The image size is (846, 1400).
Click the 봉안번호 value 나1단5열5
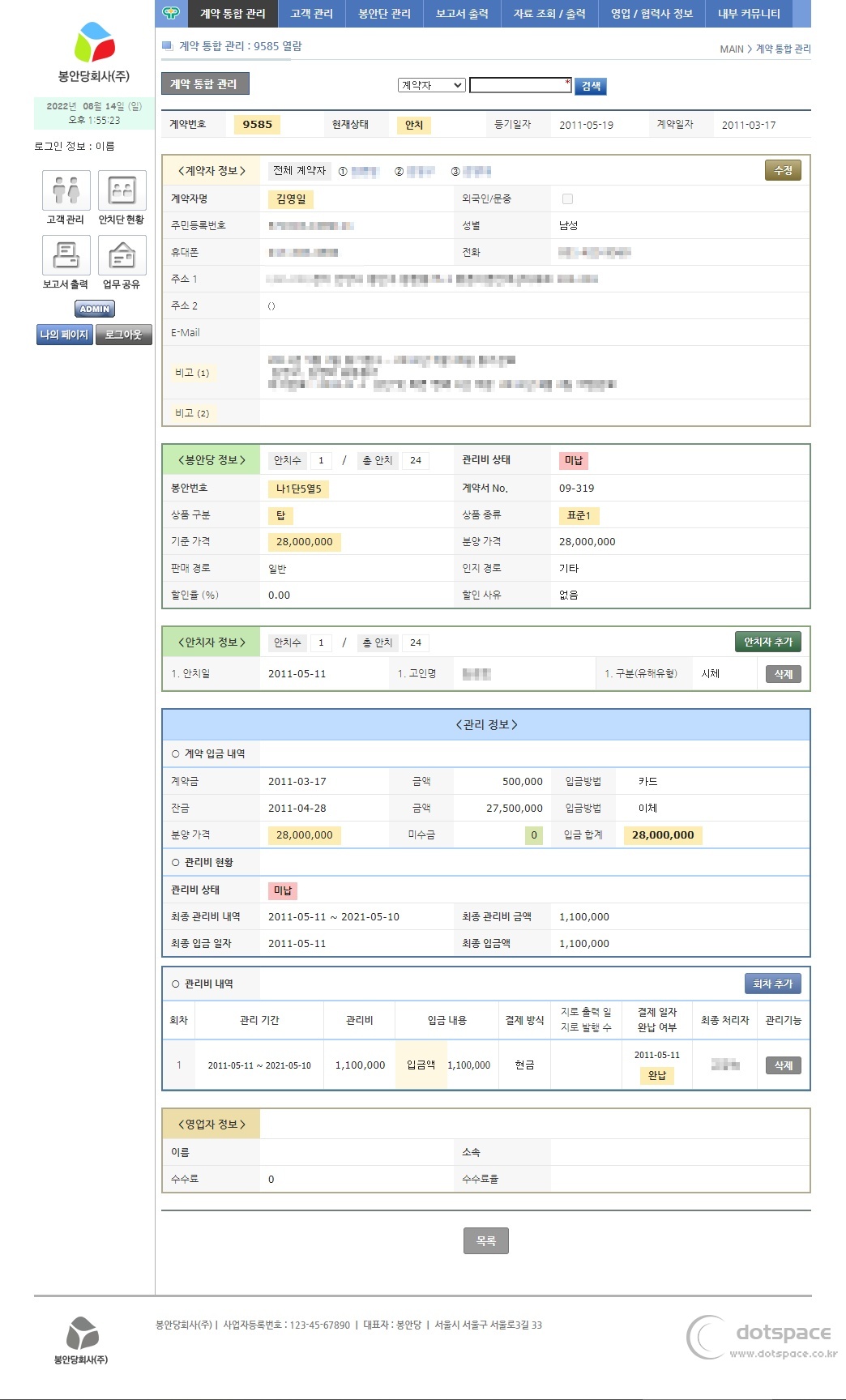pos(298,489)
